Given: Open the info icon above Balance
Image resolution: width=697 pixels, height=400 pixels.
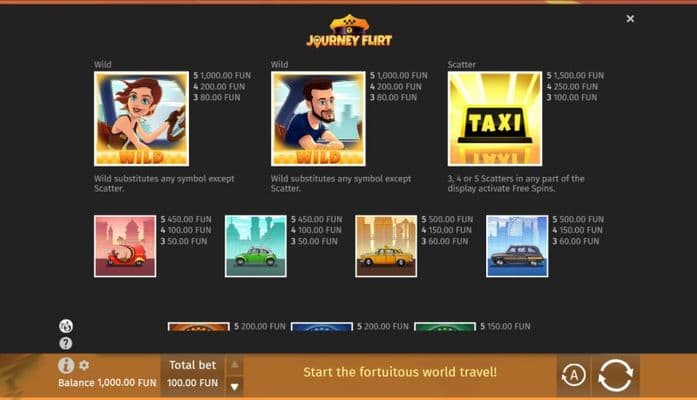Looking at the screenshot, I should tap(66, 365).
